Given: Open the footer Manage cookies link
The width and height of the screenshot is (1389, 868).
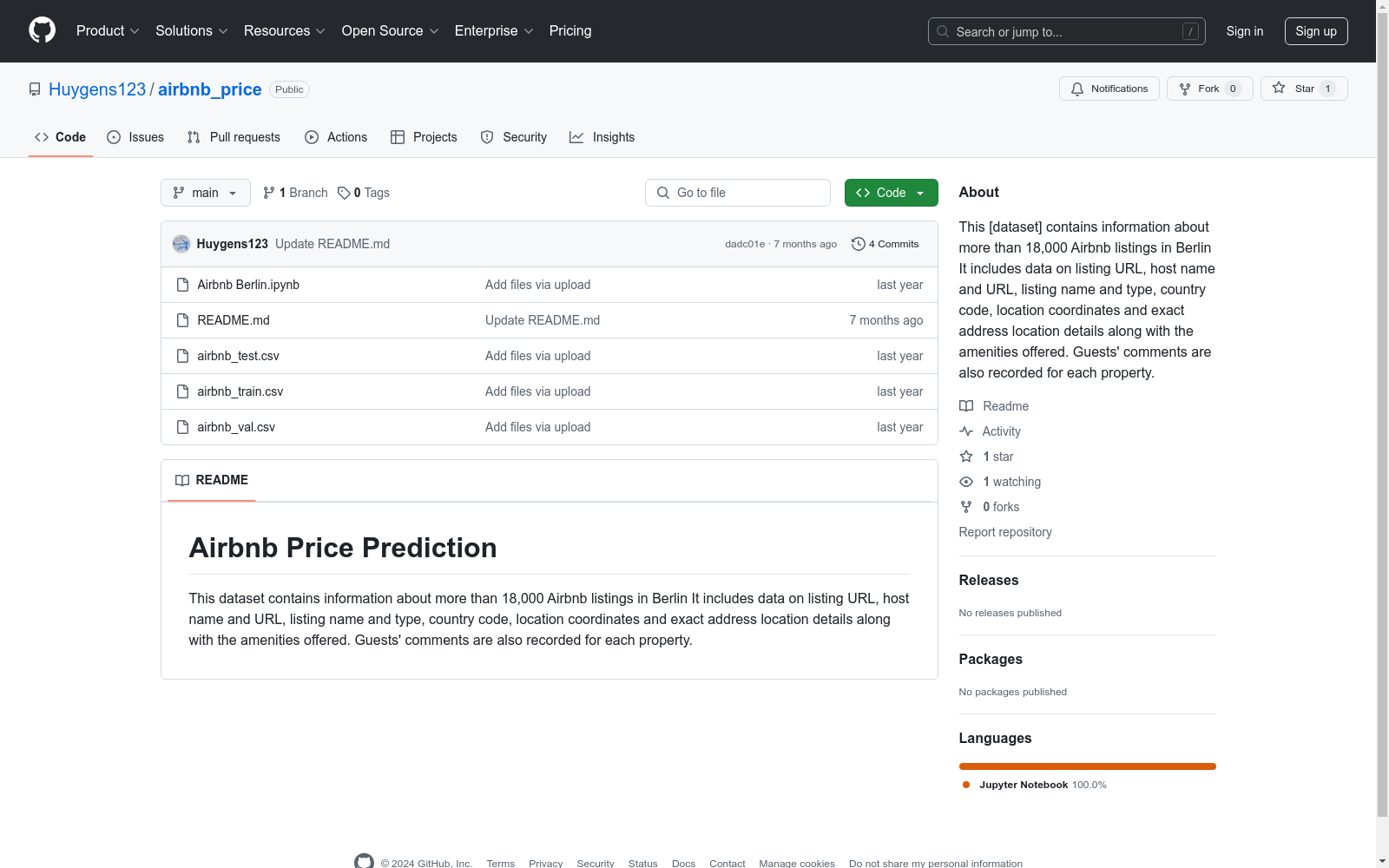Looking at the screenshot, I should [x=797, y=864].
